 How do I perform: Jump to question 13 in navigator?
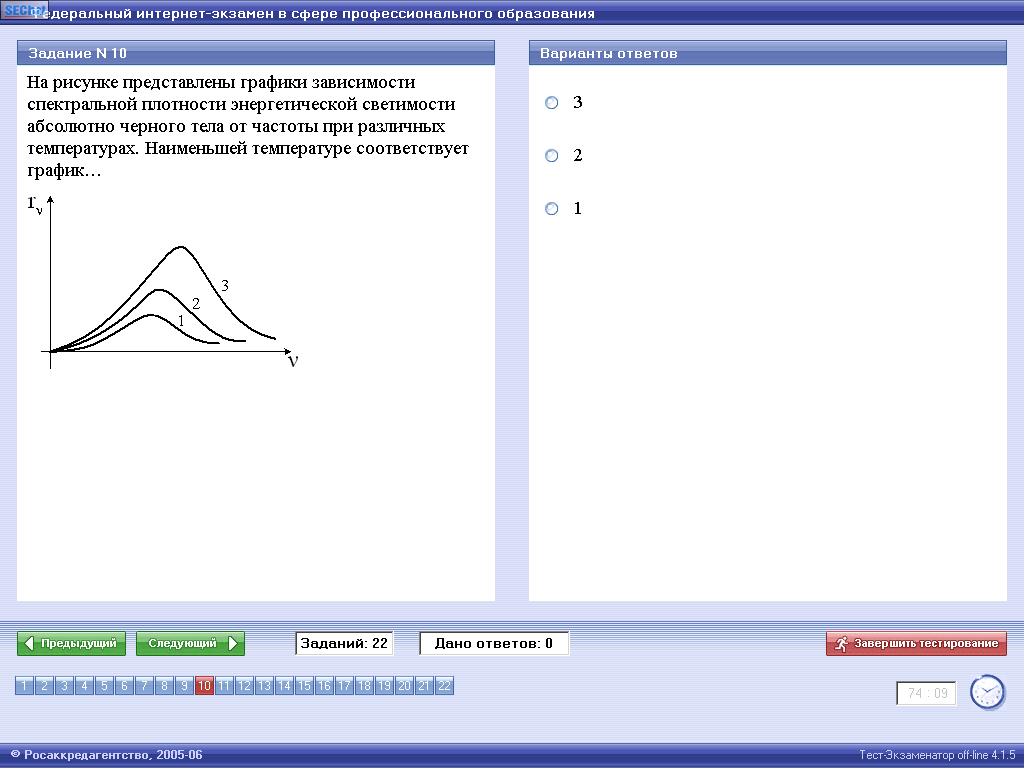point(264,686)
